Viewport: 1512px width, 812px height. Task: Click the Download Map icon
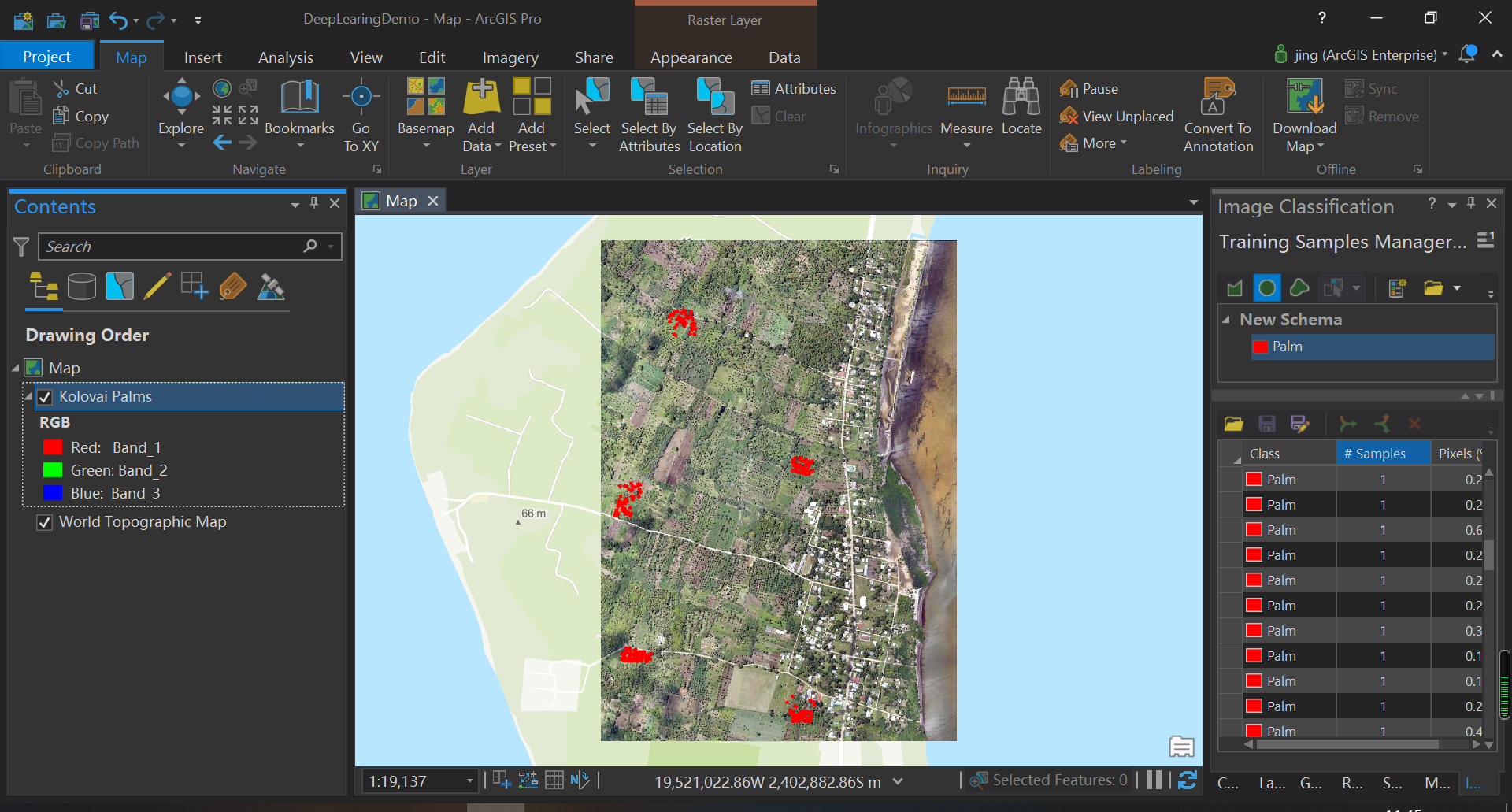(1304, 96)
